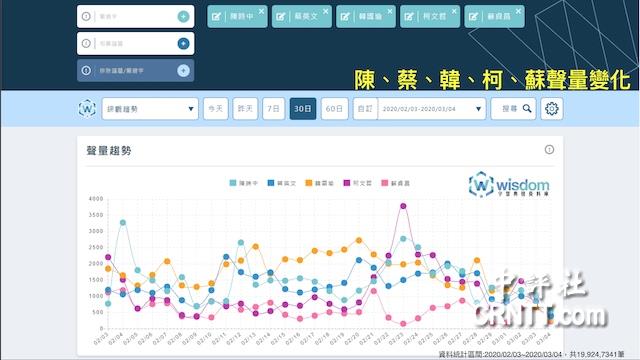Open the settings gear icon
The image size is (640, 360).
(551, 109)
